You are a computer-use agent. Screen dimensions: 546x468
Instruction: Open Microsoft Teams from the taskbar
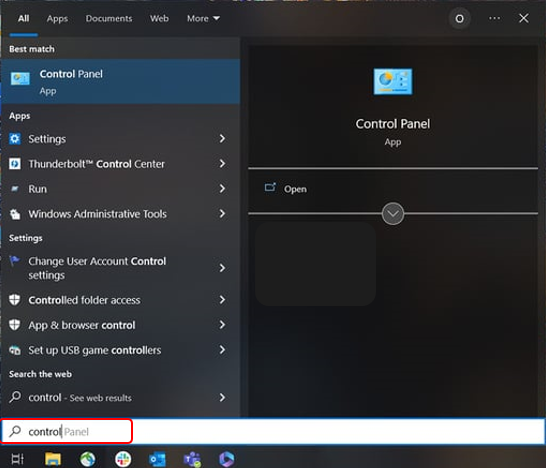[x=192, y=459]
